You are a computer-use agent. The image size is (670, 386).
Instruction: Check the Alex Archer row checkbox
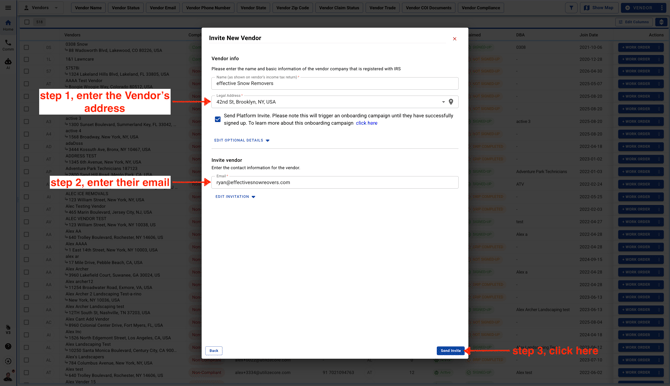26,272
